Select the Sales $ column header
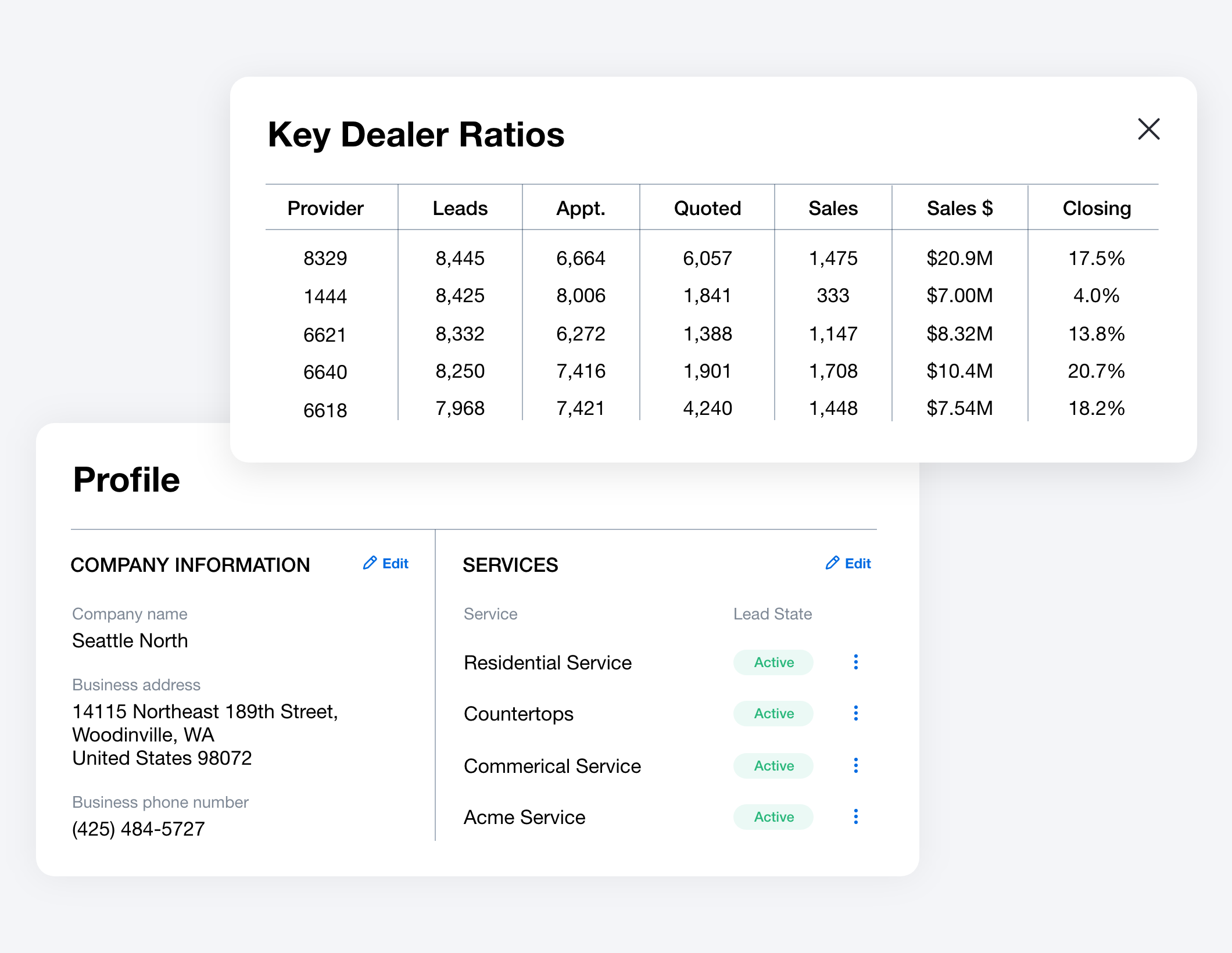 (x=959, y=208)
